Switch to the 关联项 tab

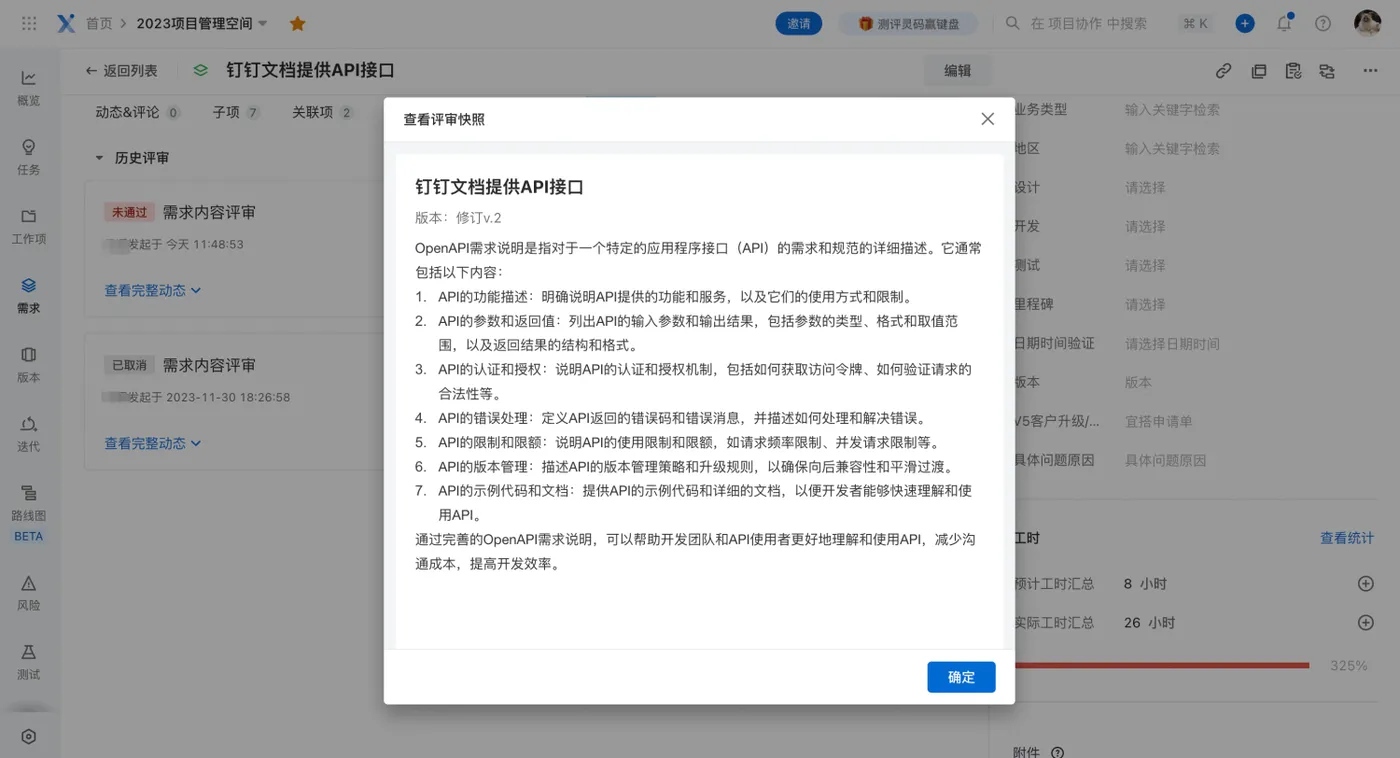(x=322, y=112)
